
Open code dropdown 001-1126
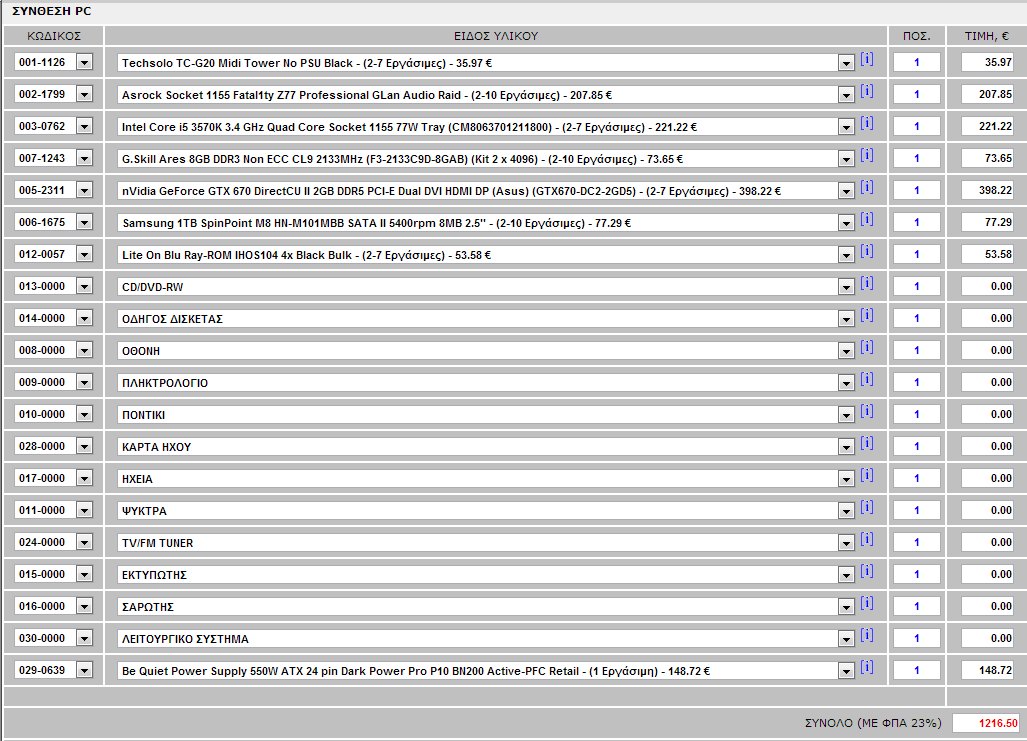coord(84,62)
